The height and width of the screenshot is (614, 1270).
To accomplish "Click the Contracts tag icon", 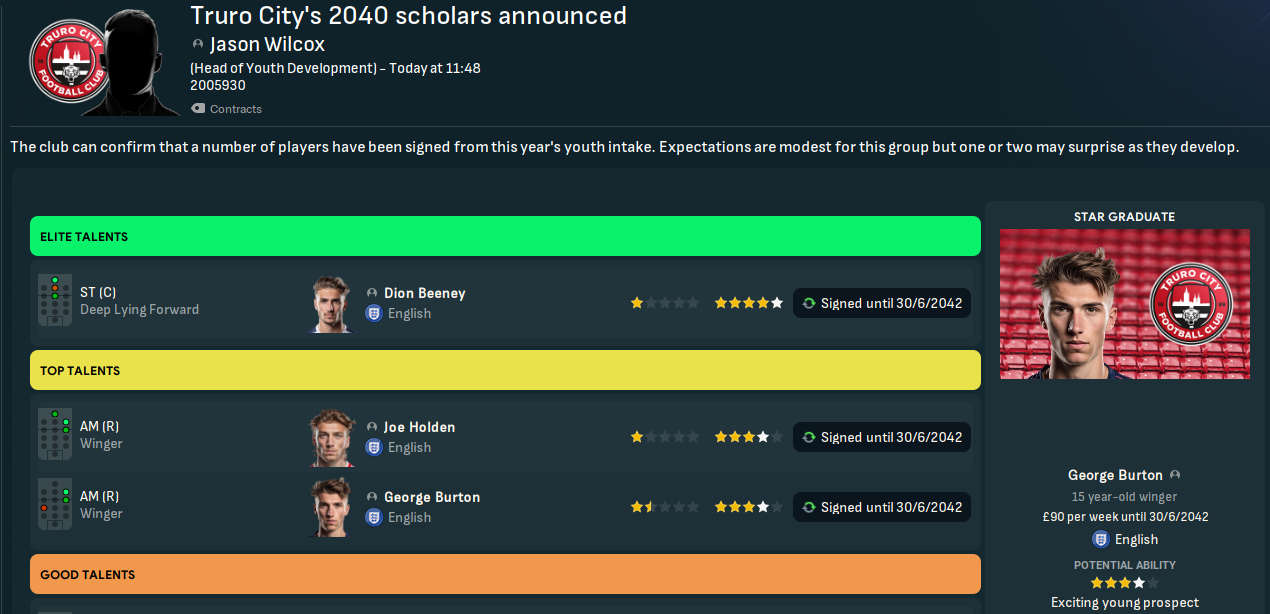I will coord(198,109).
